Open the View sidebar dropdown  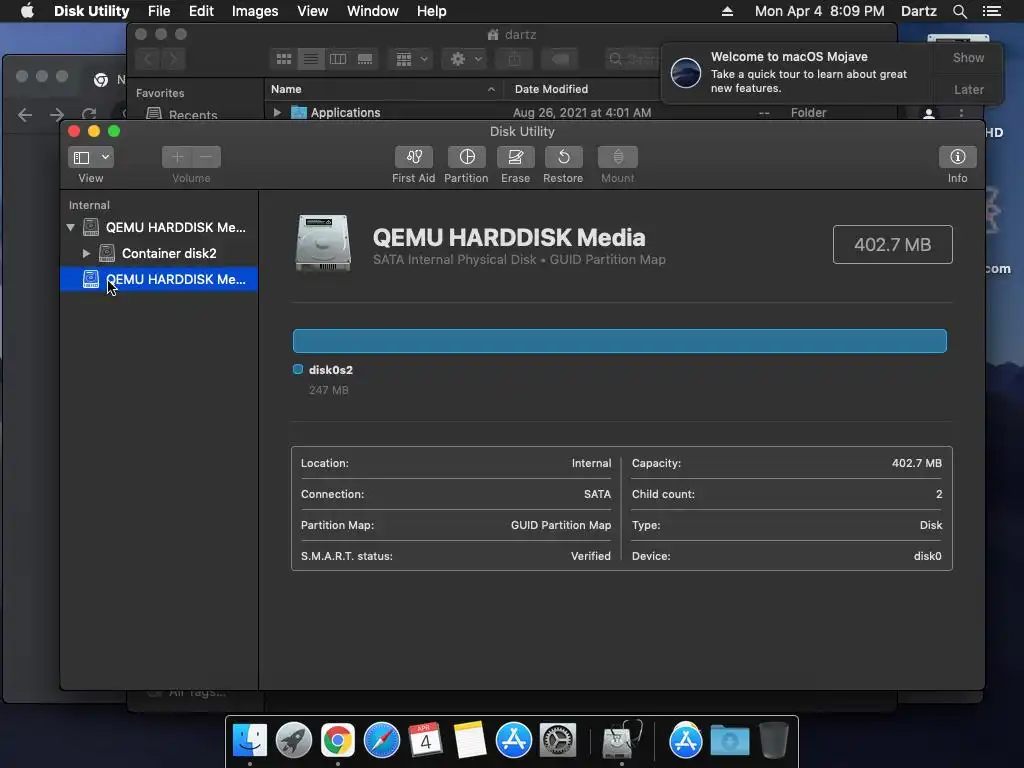coord(90,157)
